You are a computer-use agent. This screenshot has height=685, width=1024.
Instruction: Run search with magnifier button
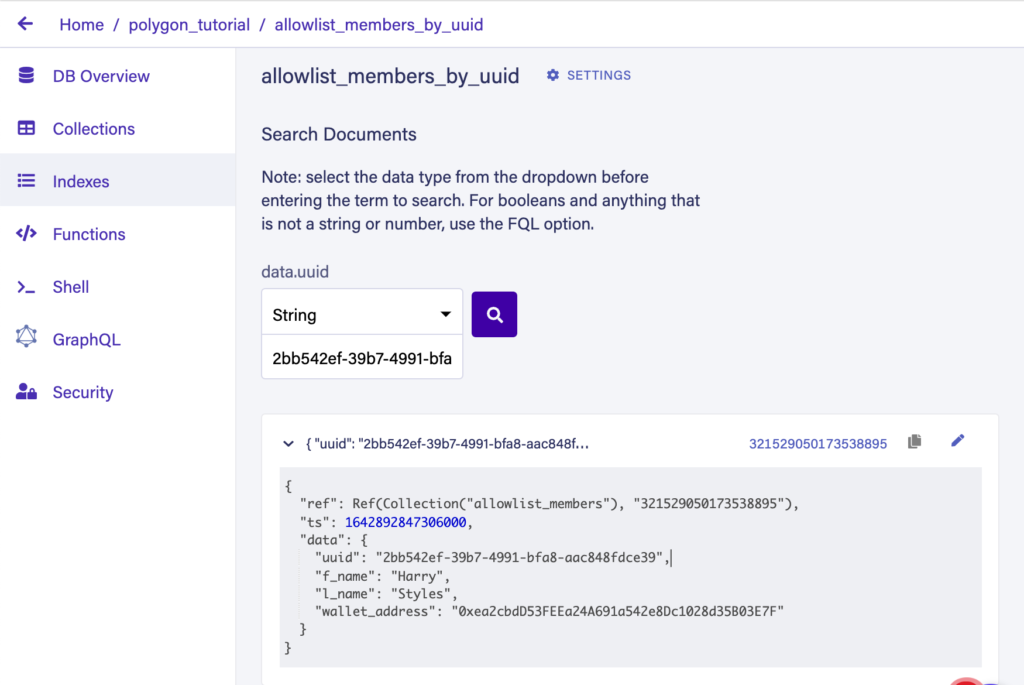[x=494, y=315]
